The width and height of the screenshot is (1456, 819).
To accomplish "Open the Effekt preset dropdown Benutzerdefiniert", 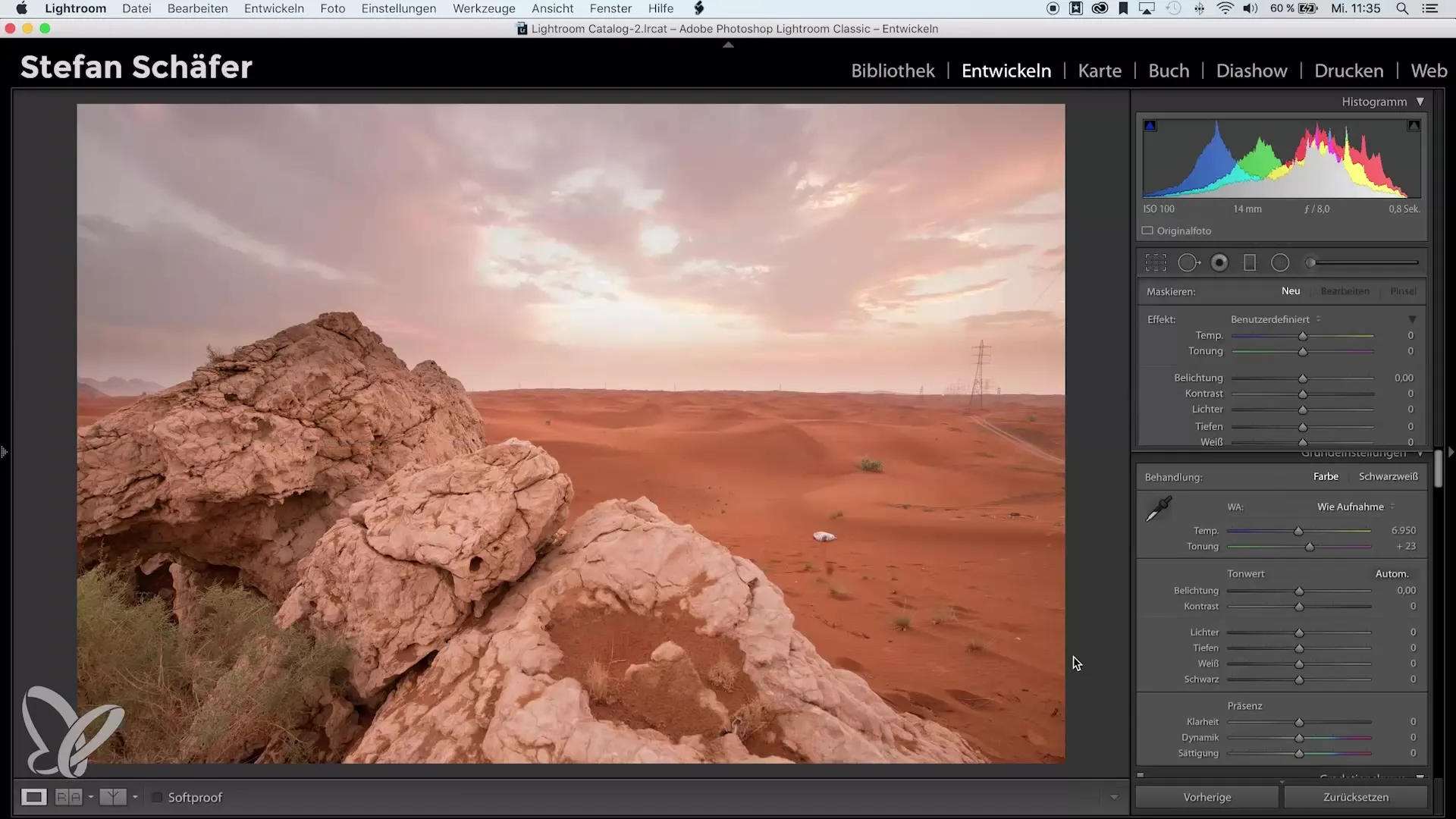I will tap(1276, 319).
